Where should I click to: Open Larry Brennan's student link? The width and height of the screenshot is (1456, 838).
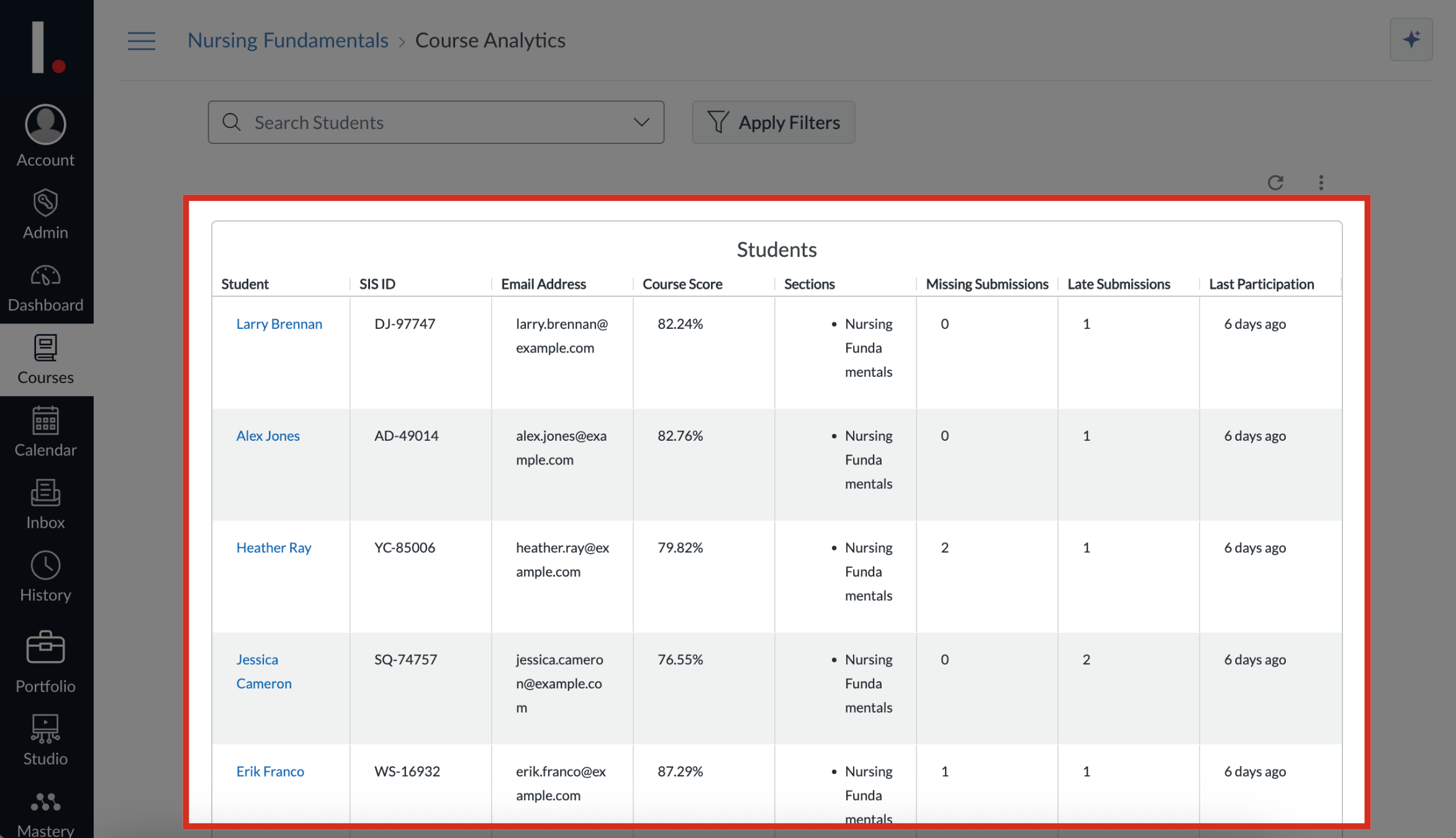[x=279, y=324]
